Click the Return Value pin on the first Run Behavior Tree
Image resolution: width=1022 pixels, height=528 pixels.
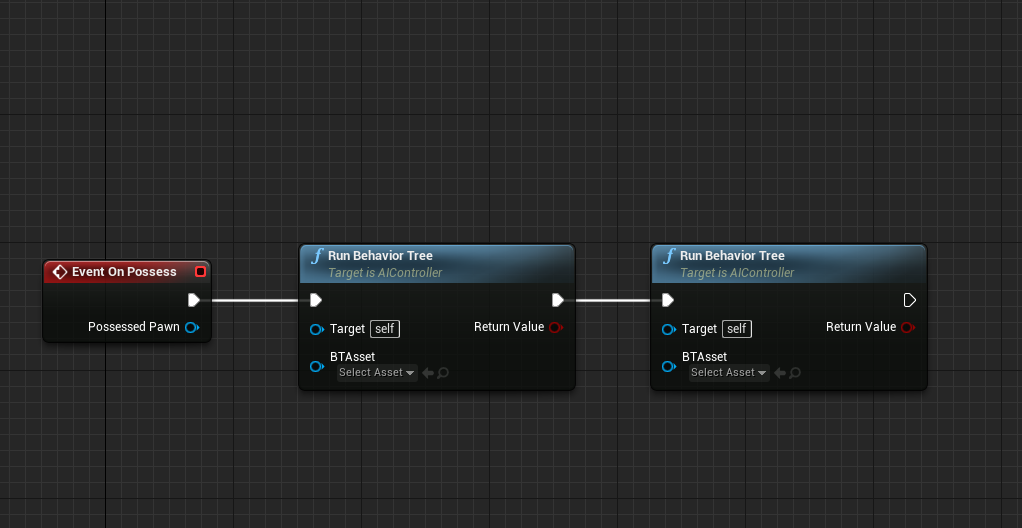coord(556,327)
